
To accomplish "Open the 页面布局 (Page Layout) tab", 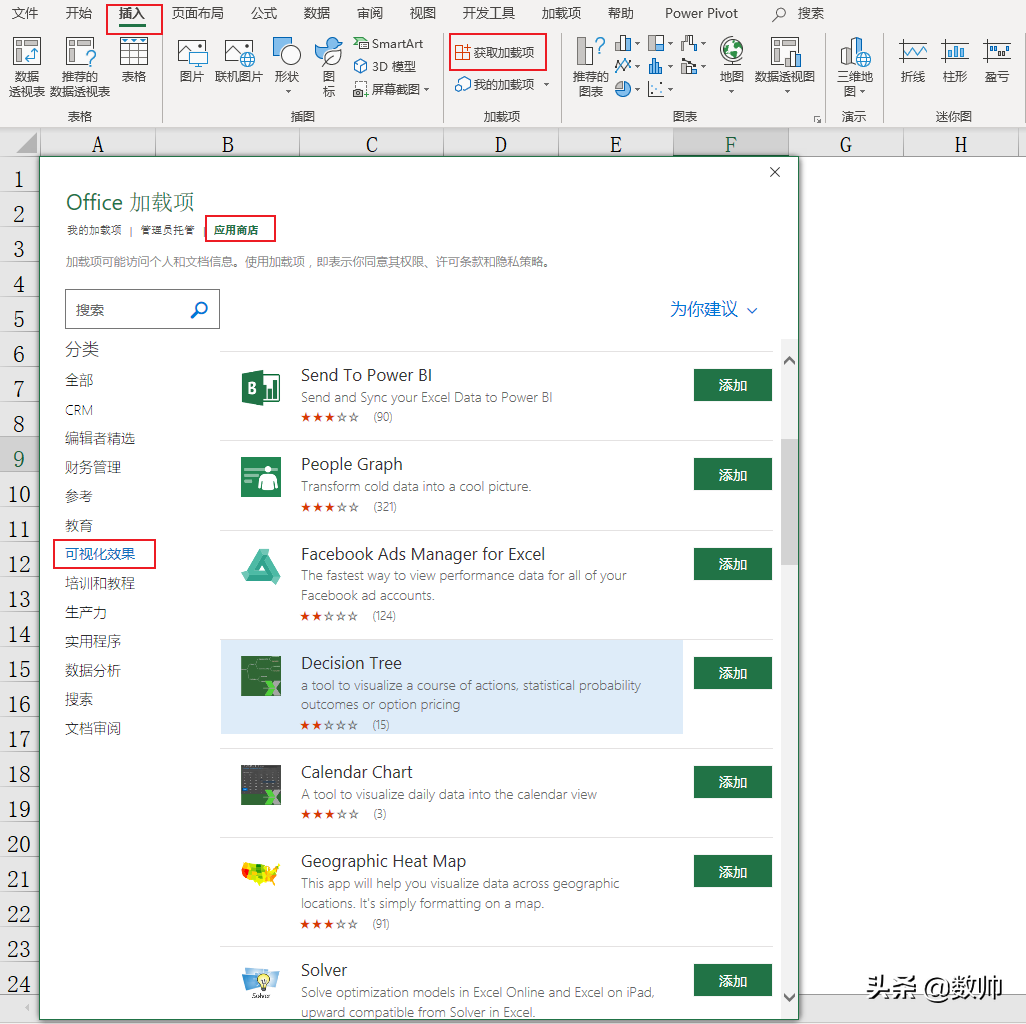I will [x=198, y=13].
